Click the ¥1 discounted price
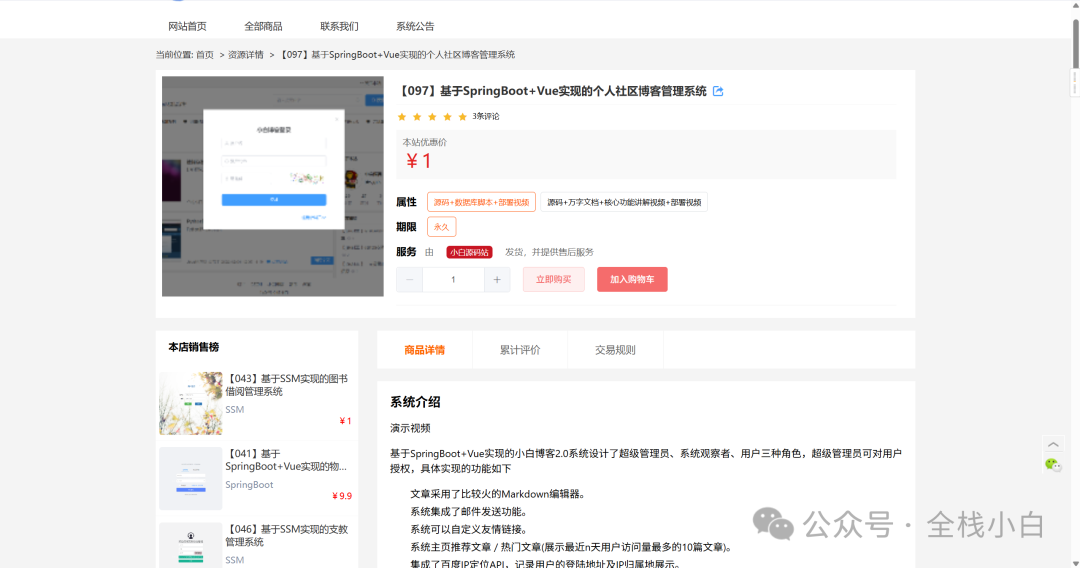The height and width of the screenshot is (568, 1080). point(419,161)
